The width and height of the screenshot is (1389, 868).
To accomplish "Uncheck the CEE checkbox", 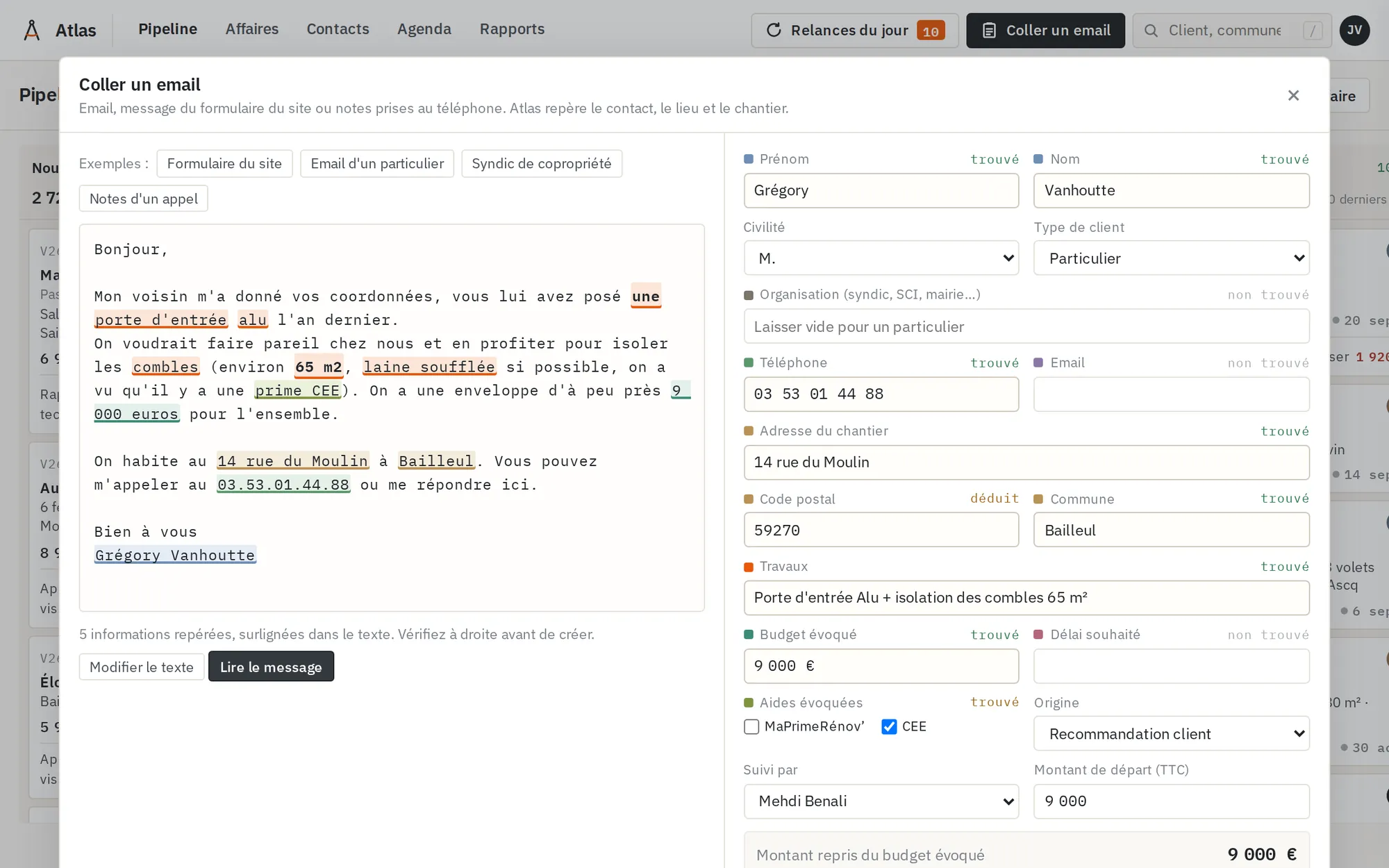I will pyautogui.click(x=889, y=726).
